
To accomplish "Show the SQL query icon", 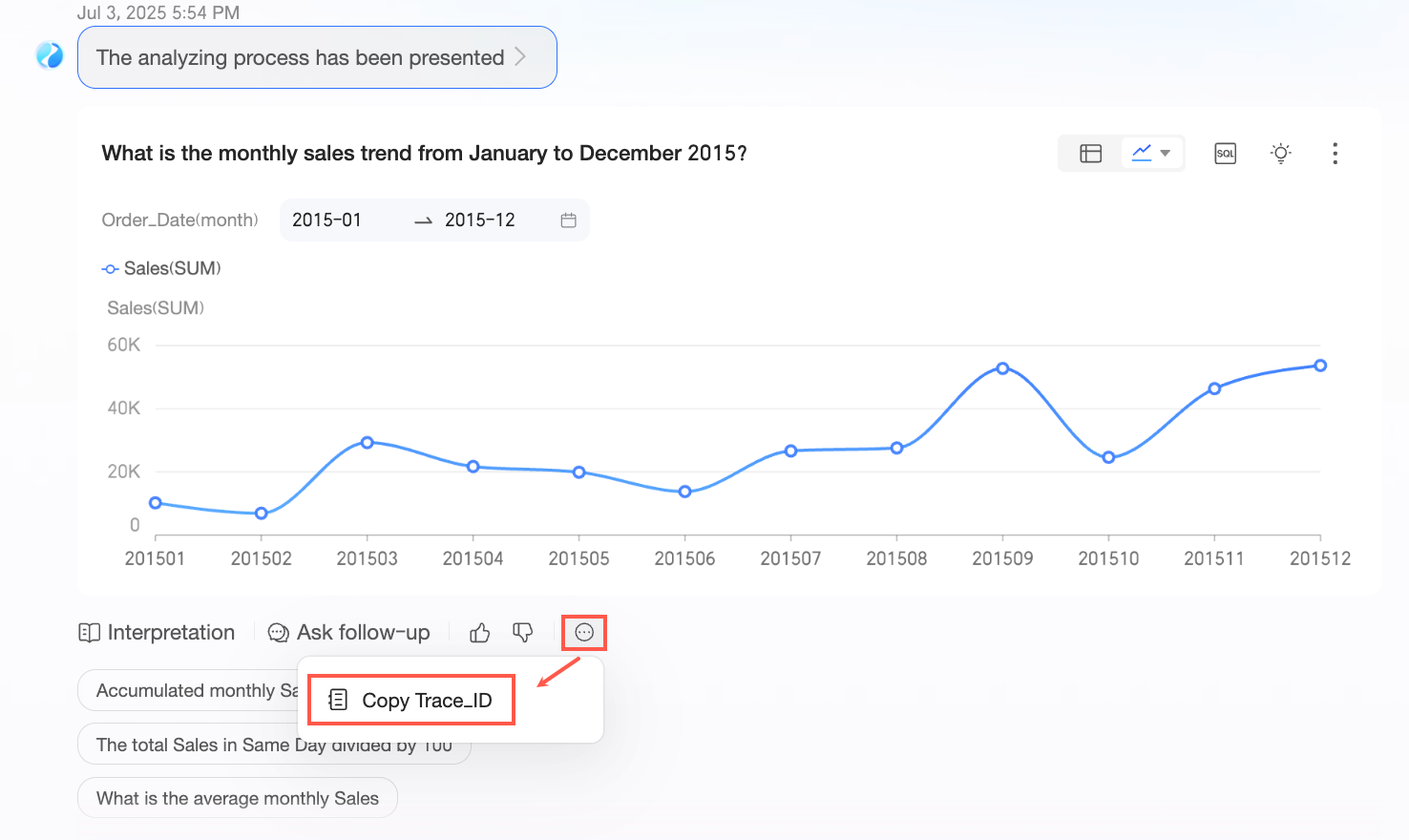I will [x=1225, y=154].
